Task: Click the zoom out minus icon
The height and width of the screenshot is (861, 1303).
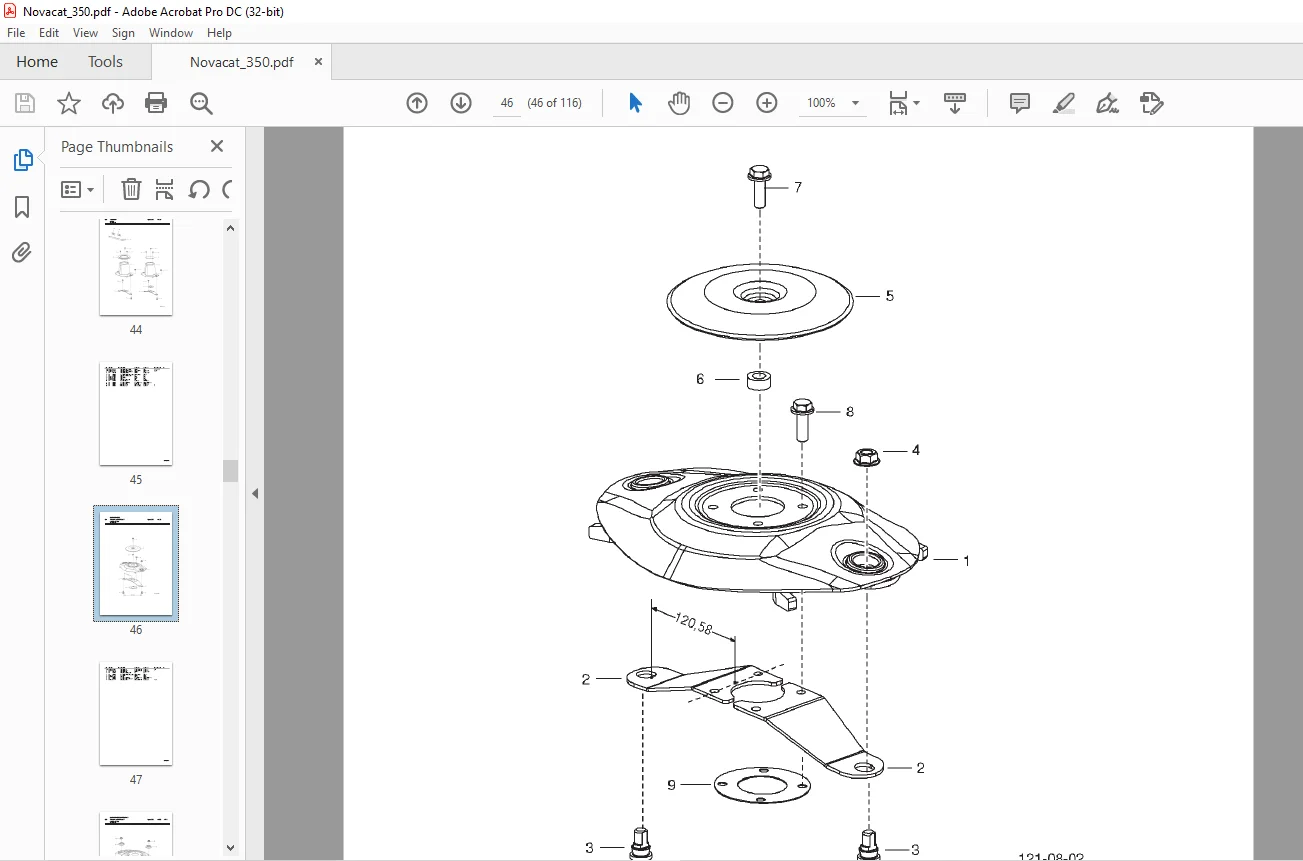Action: point(723,103)
